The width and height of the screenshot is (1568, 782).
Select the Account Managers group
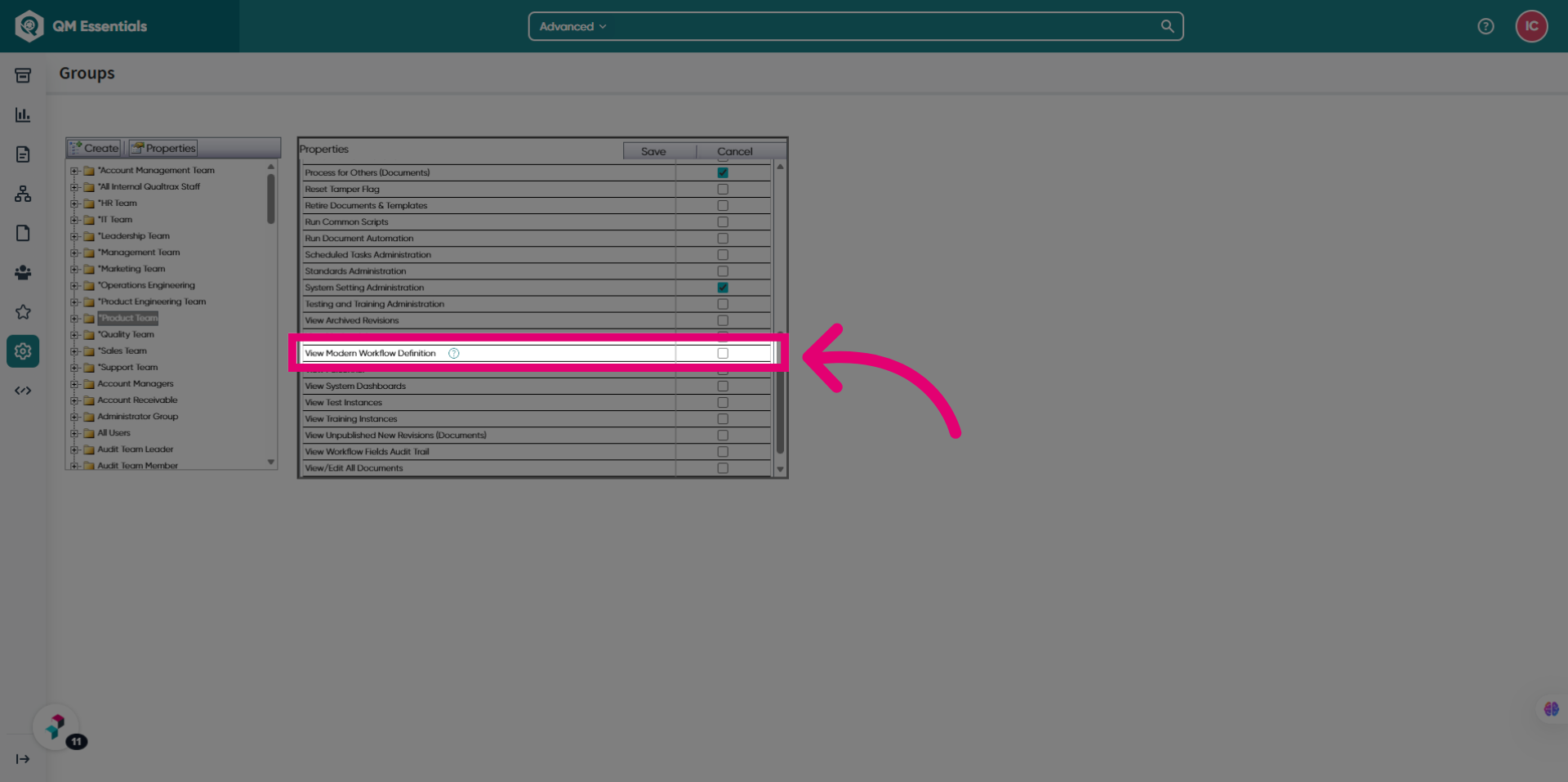coord(136,383)
